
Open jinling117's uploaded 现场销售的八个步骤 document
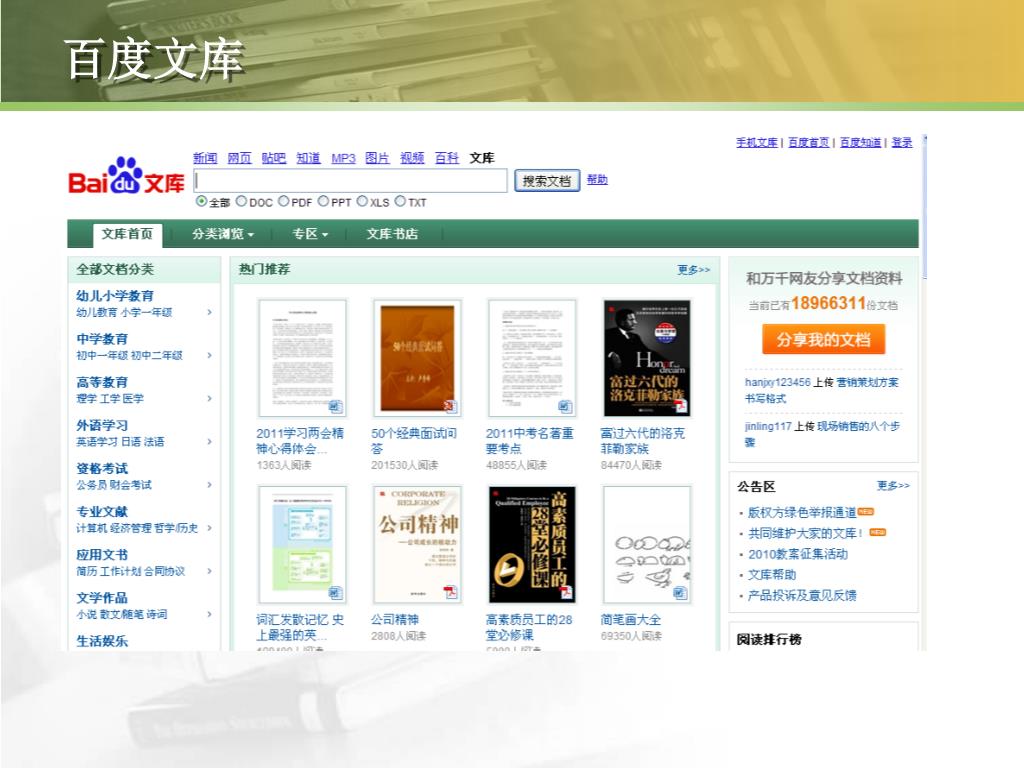point(822,434)
